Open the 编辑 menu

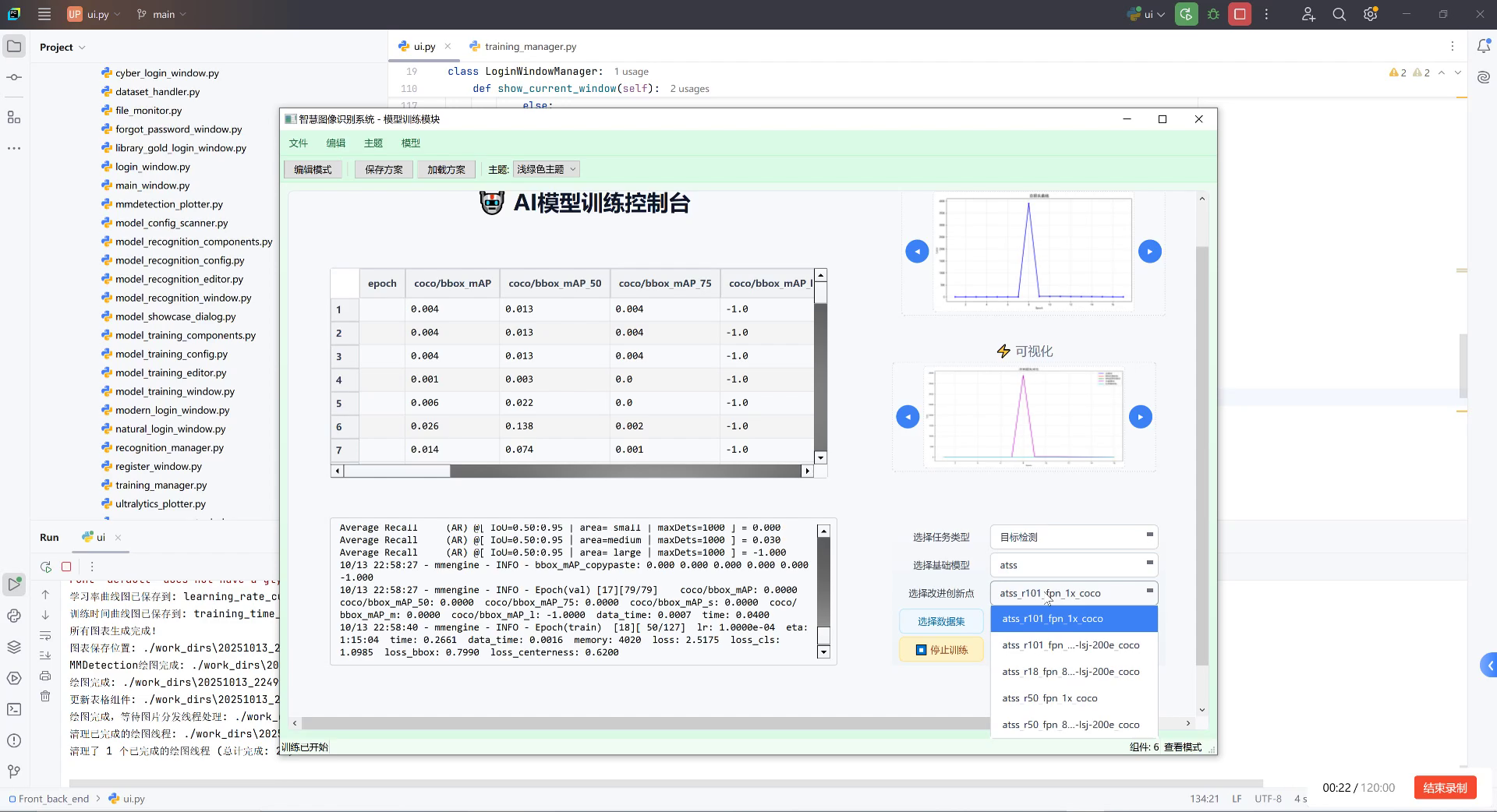coord(335,143)
